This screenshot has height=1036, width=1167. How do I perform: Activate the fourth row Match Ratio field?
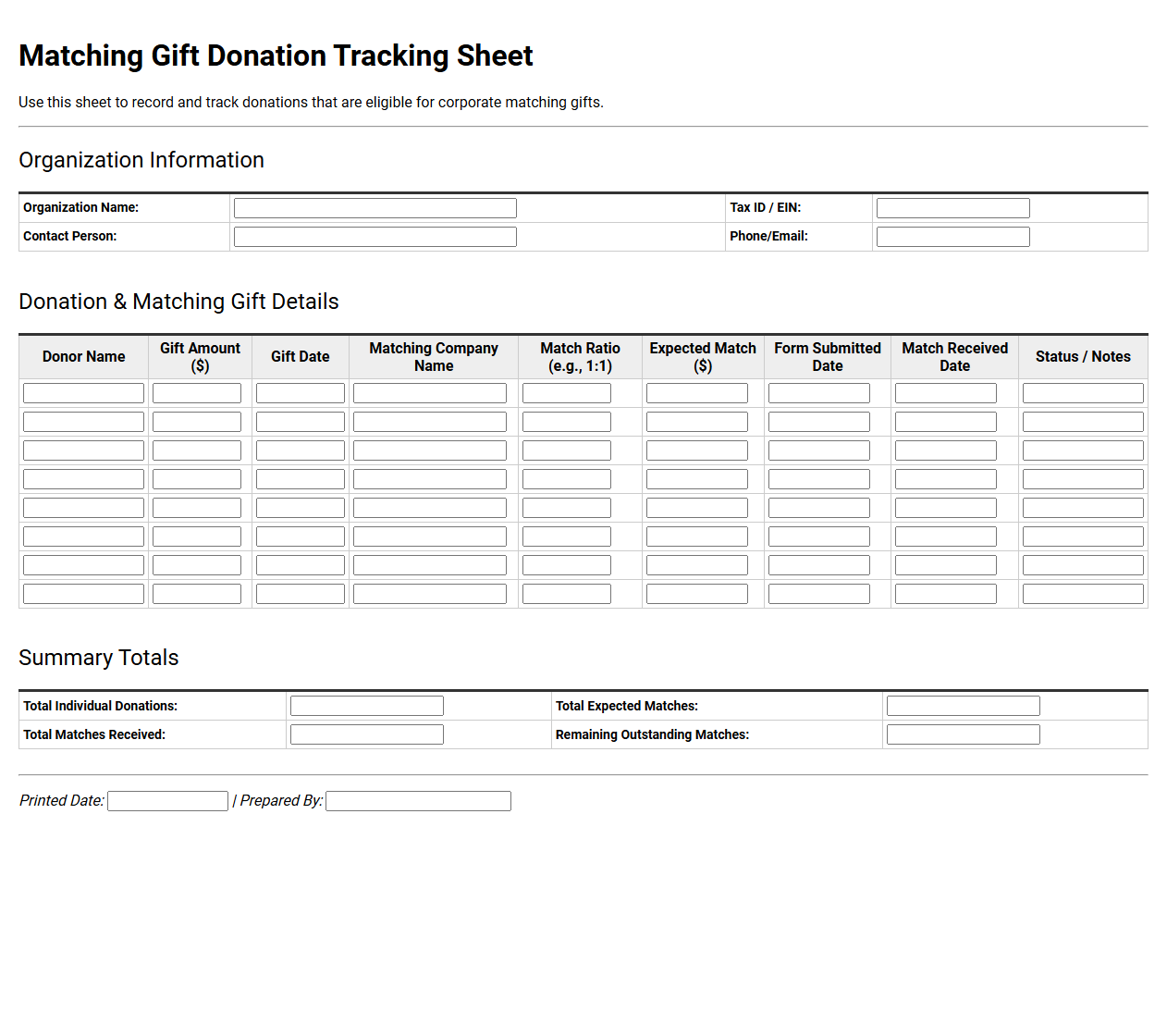pos(567,479)
